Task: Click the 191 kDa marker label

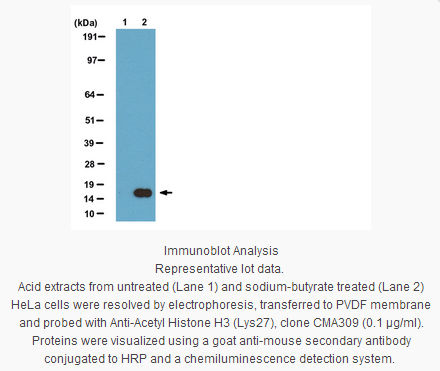Action: (90, 37)
